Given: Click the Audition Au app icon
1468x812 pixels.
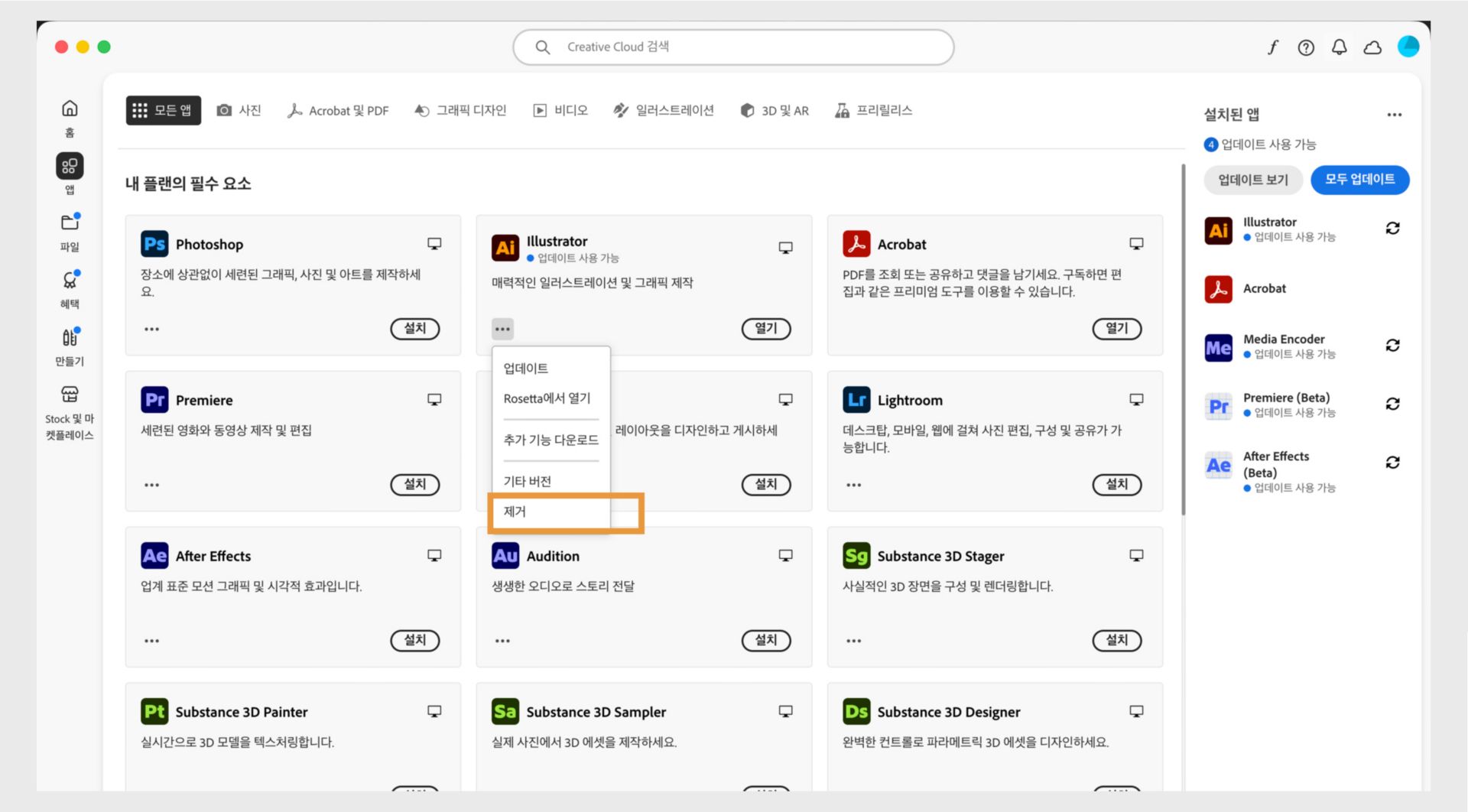Looking at the screenshot, I should tap(505, 556).
